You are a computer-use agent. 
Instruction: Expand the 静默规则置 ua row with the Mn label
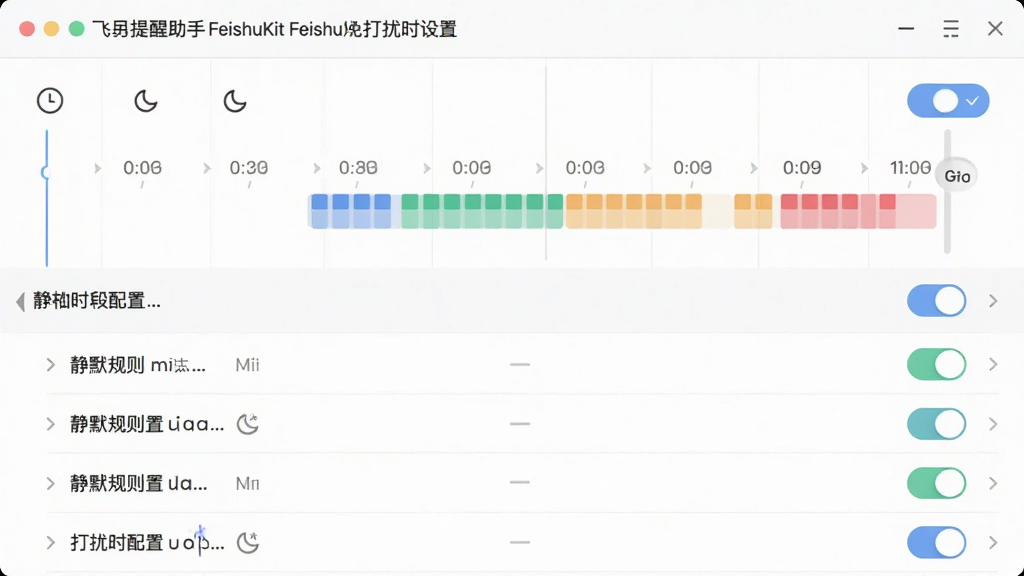click(50, 483)
